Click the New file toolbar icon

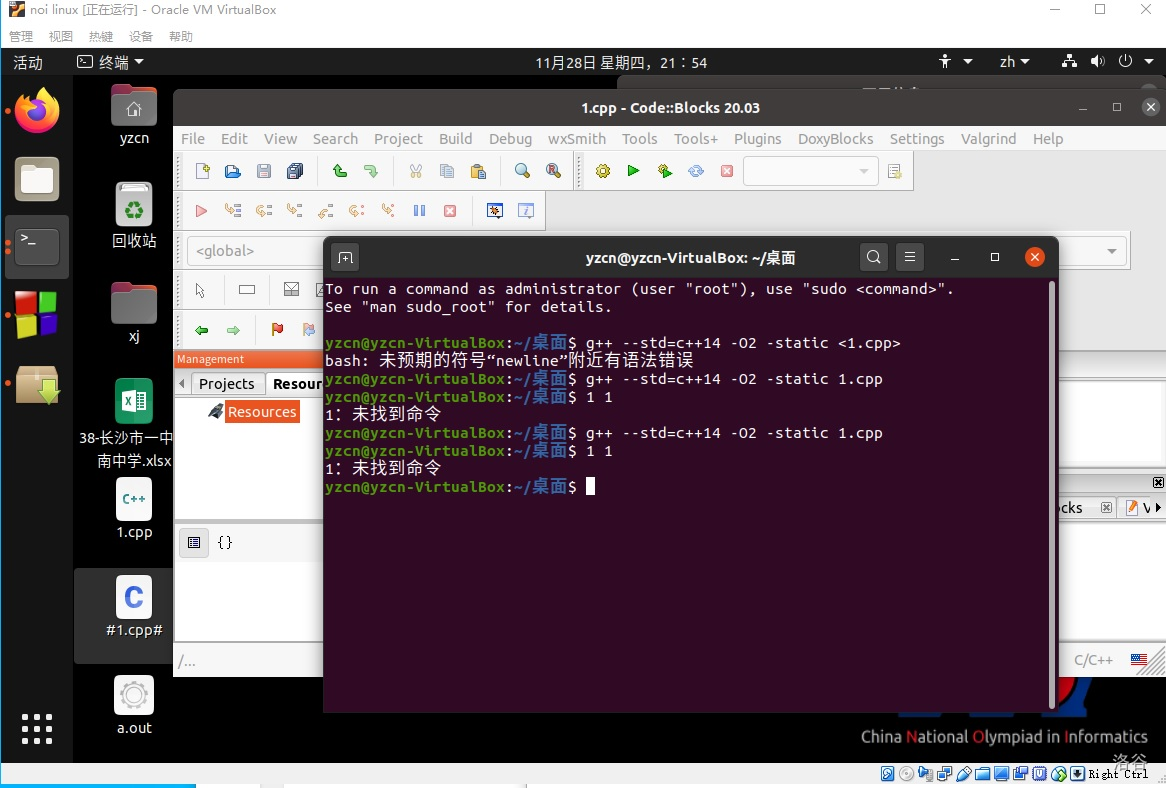coord(202,171)
